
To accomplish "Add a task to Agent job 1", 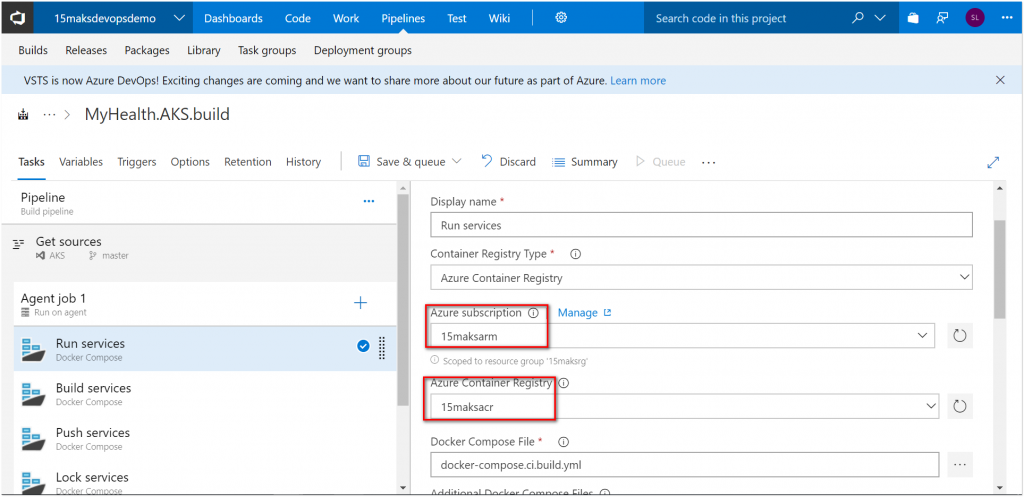I will 360,302.
